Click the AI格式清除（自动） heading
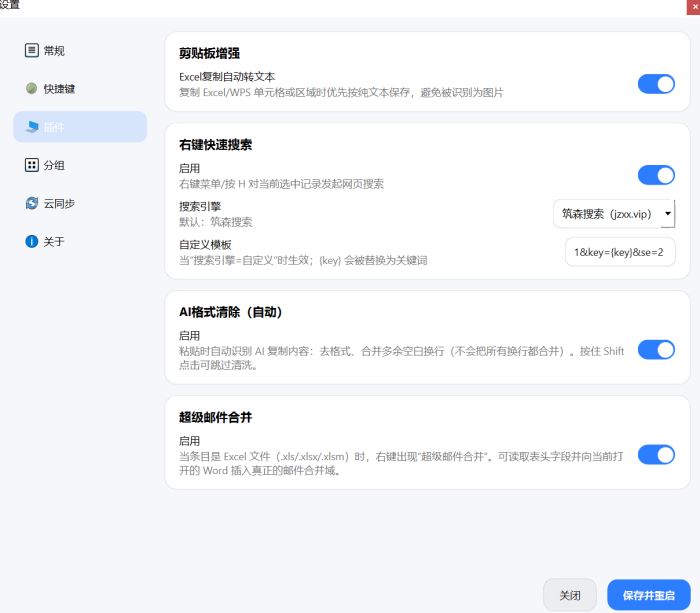The width and height of the screenshot is (700, 613). click(x=230, y=312)
